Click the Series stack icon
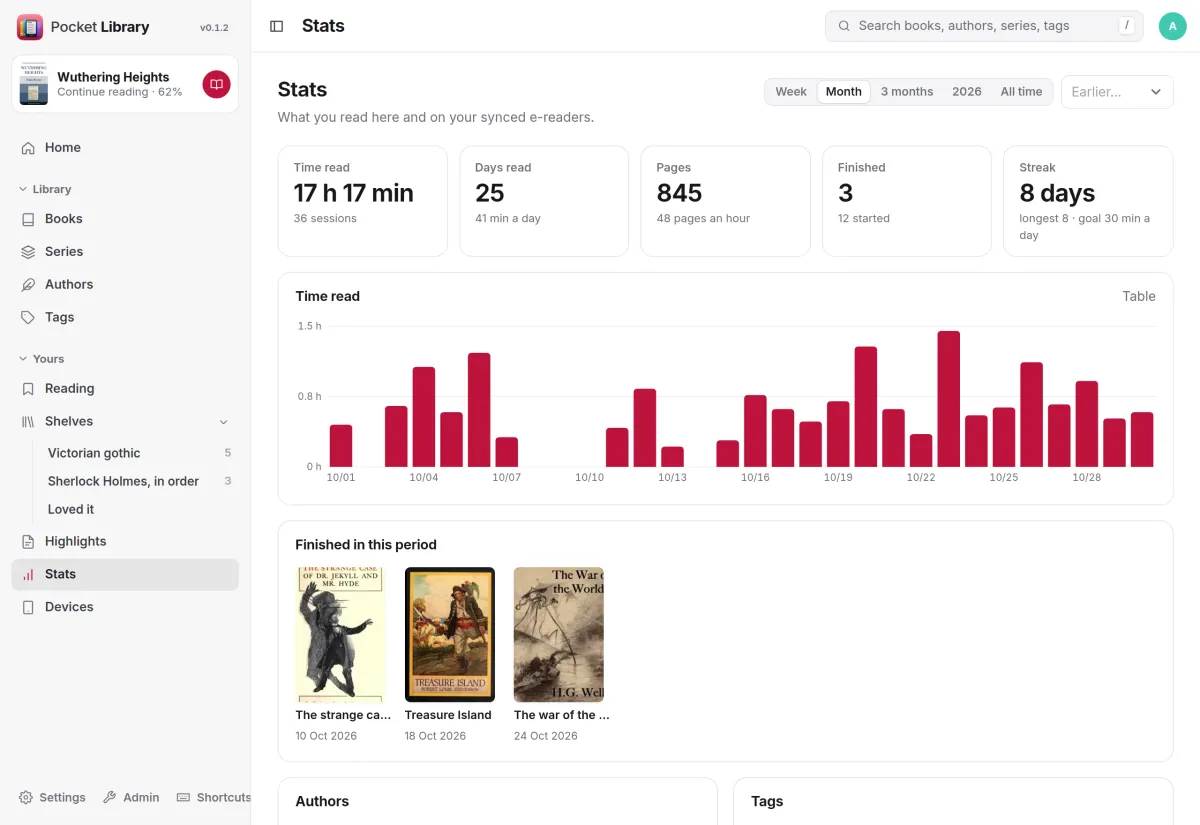 28,252
